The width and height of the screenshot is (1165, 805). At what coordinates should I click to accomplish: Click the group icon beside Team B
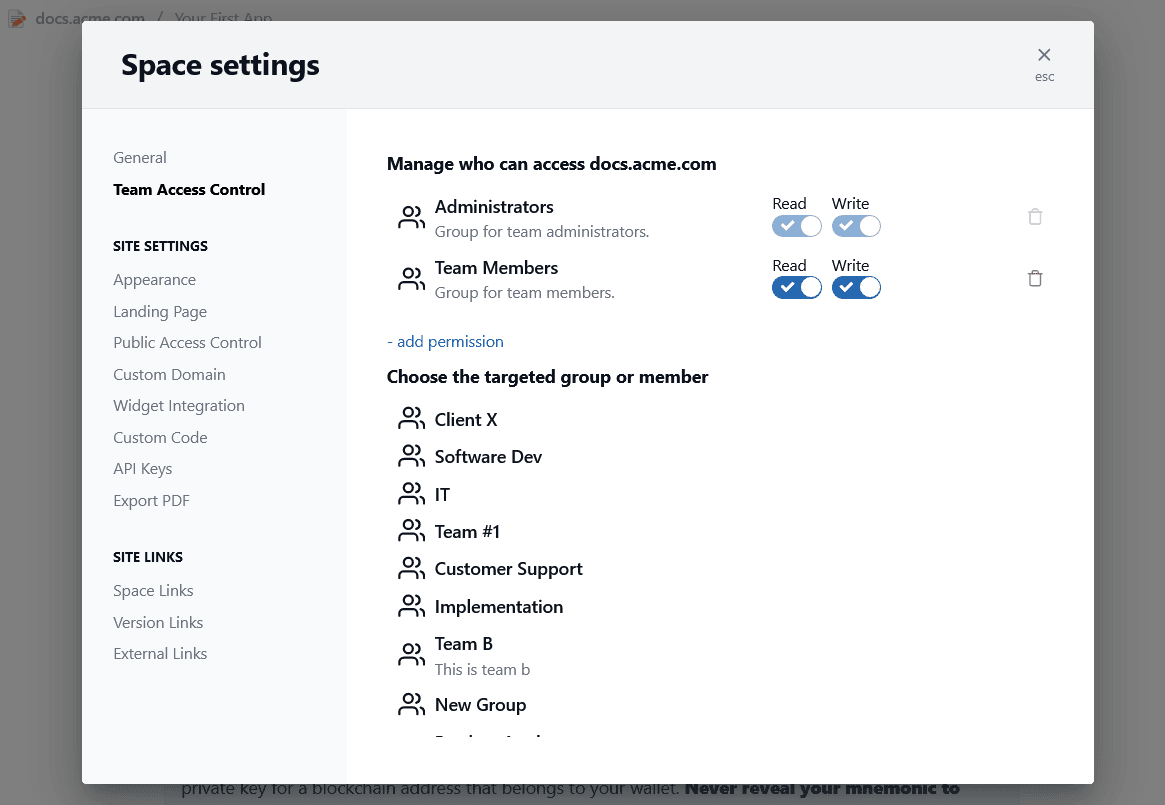coord(411,655)
